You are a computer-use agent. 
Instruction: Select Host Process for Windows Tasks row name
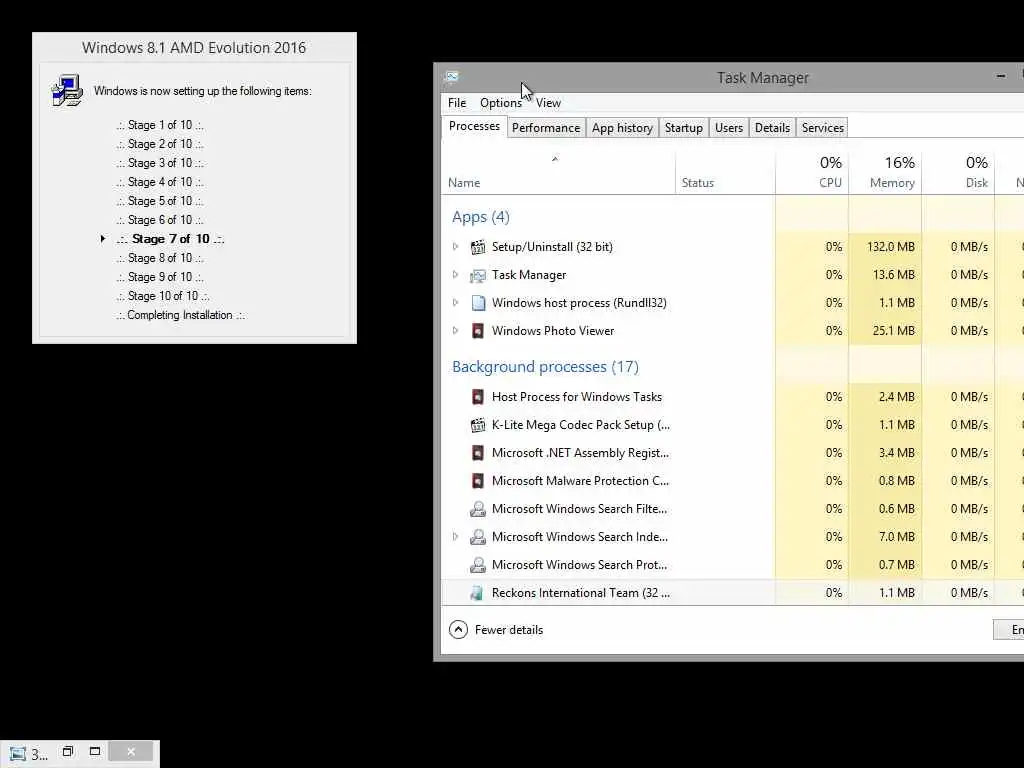[577, 397]
